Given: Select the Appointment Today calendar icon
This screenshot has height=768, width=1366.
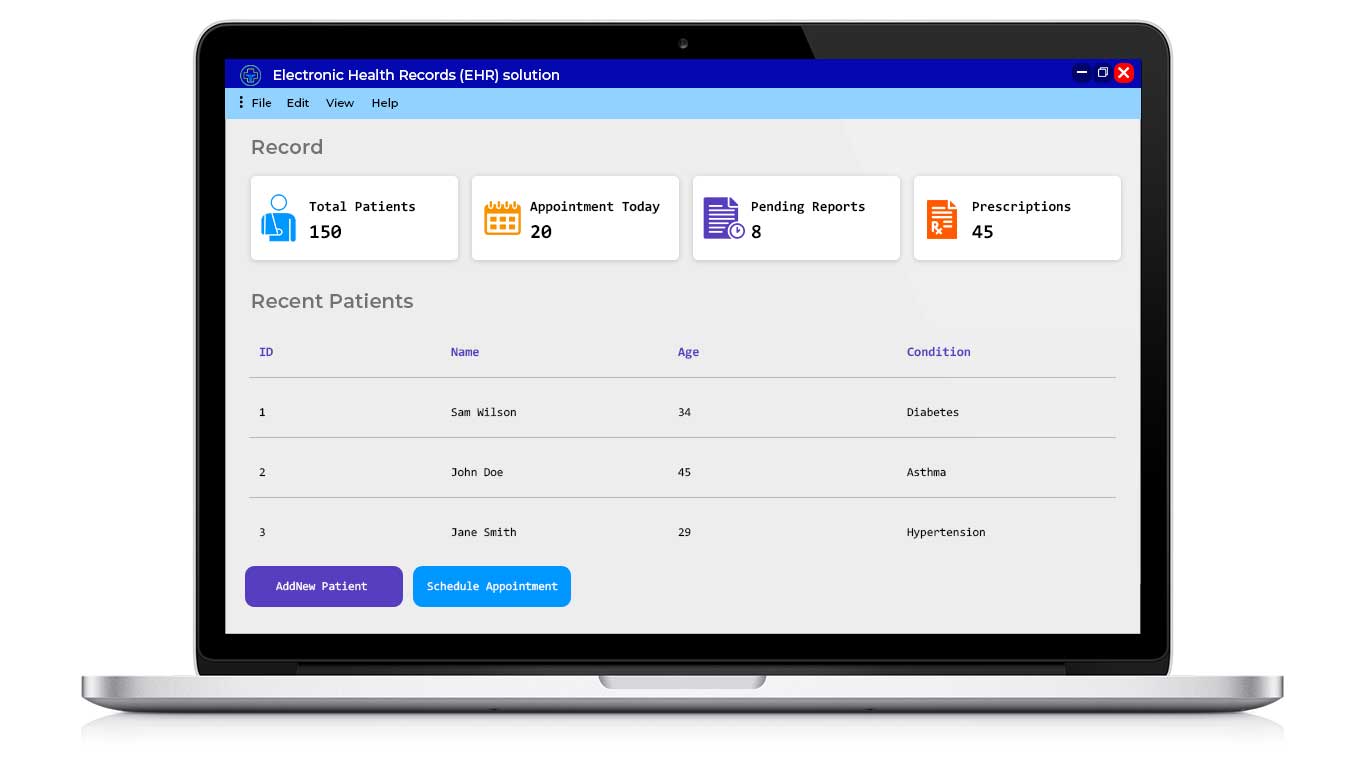Looking at the screenshot, I should (x=503, y=216).
